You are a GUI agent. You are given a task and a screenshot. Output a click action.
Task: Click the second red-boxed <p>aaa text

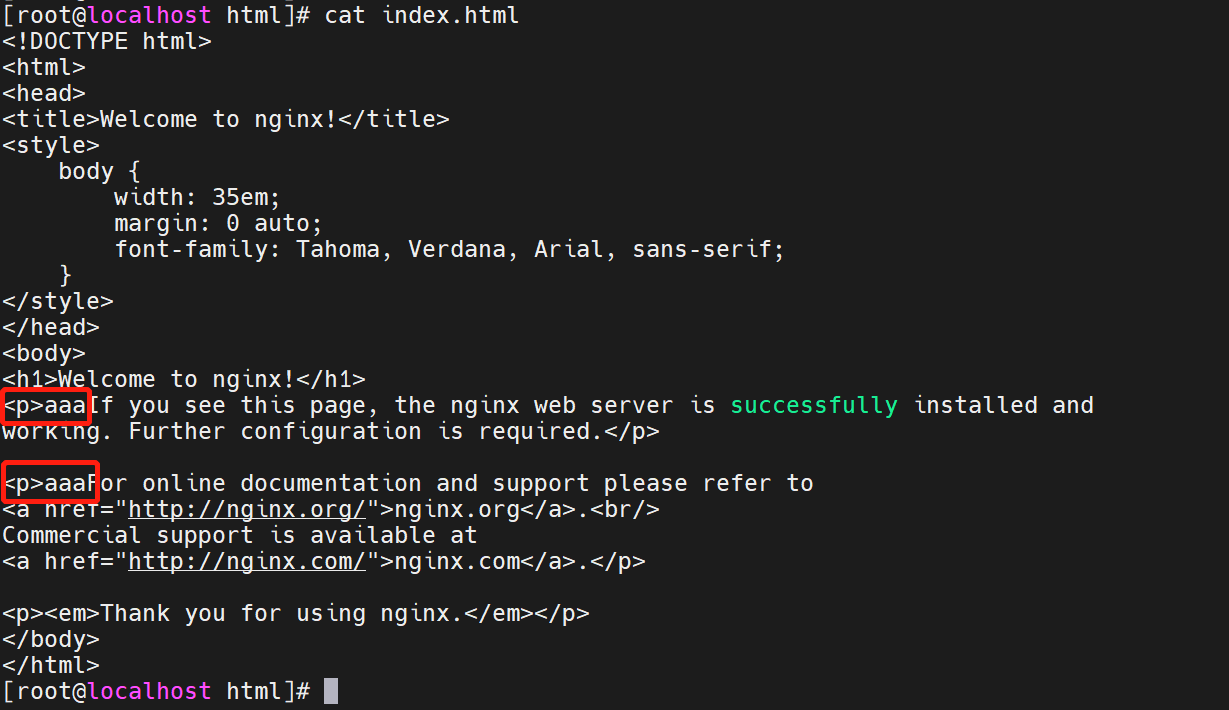coord(49,483)
